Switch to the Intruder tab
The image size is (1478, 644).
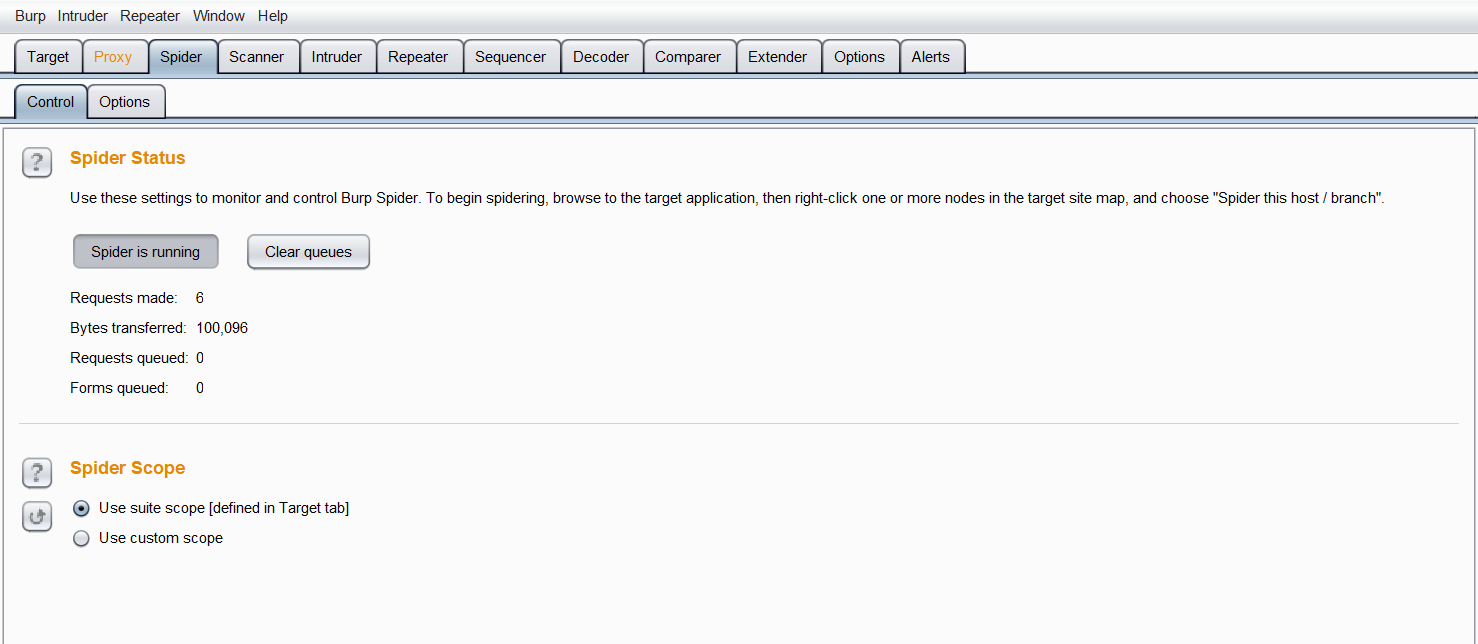[x=337, y=57]
